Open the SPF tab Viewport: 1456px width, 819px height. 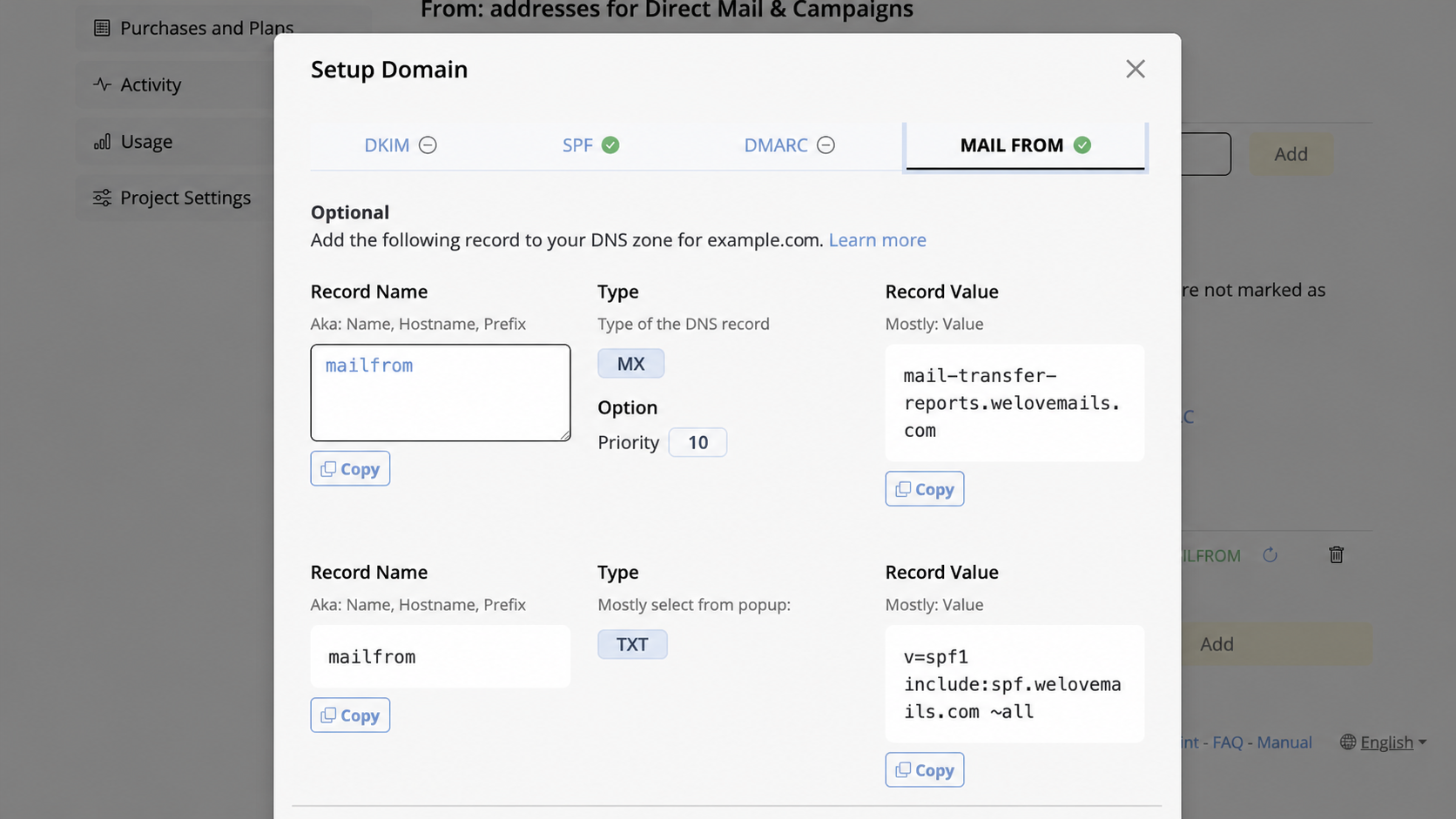[x=590, y=145]
